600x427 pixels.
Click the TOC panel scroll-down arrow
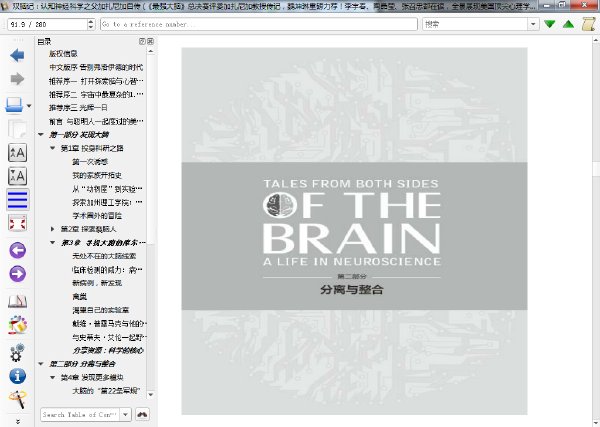click(x=150, y=394)
